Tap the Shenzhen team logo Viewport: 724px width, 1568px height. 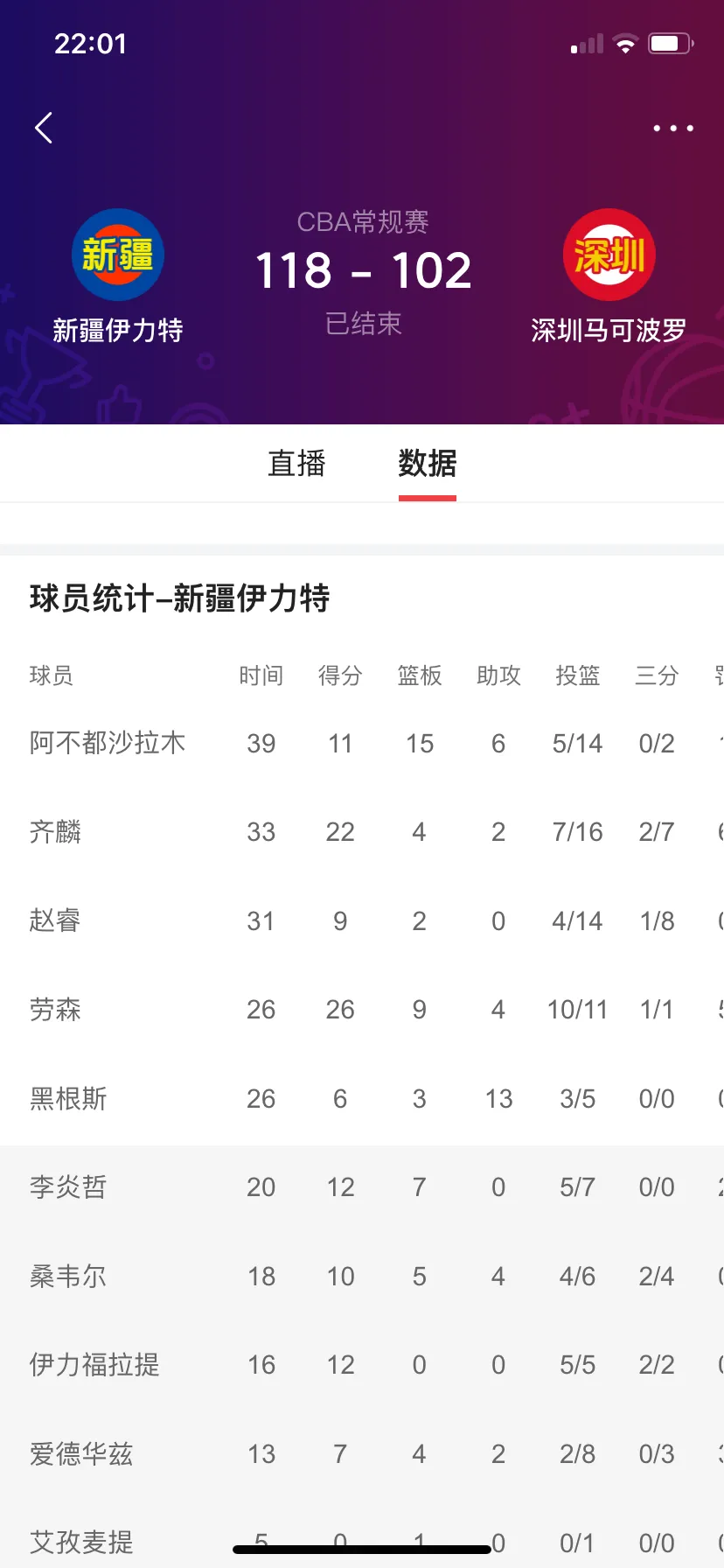pyautogui.click(x=609, y=255)
